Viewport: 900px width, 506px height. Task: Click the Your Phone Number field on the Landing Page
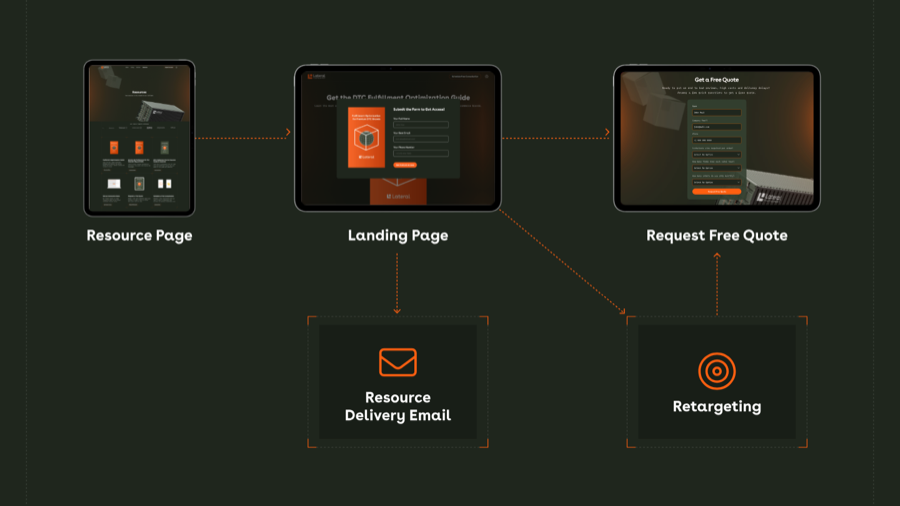(x=421, y=153)
